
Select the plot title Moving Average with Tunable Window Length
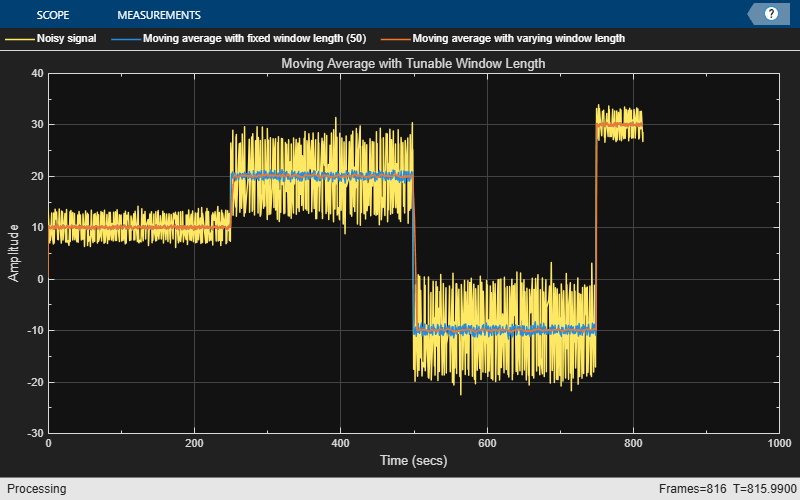pos(414,64)
